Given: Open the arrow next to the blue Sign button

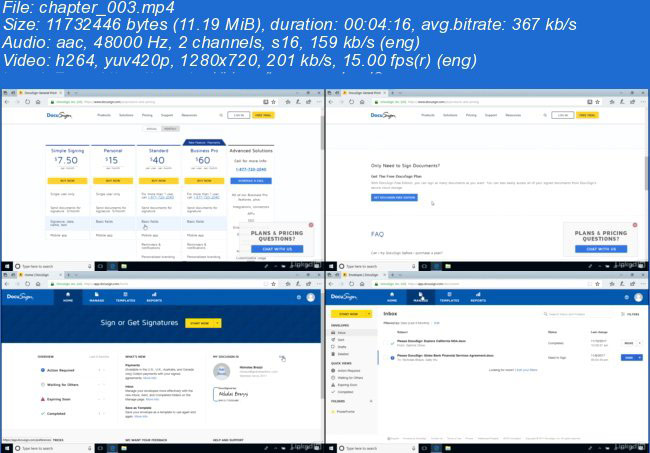Looking at the screenshot, I should point(640,357).
